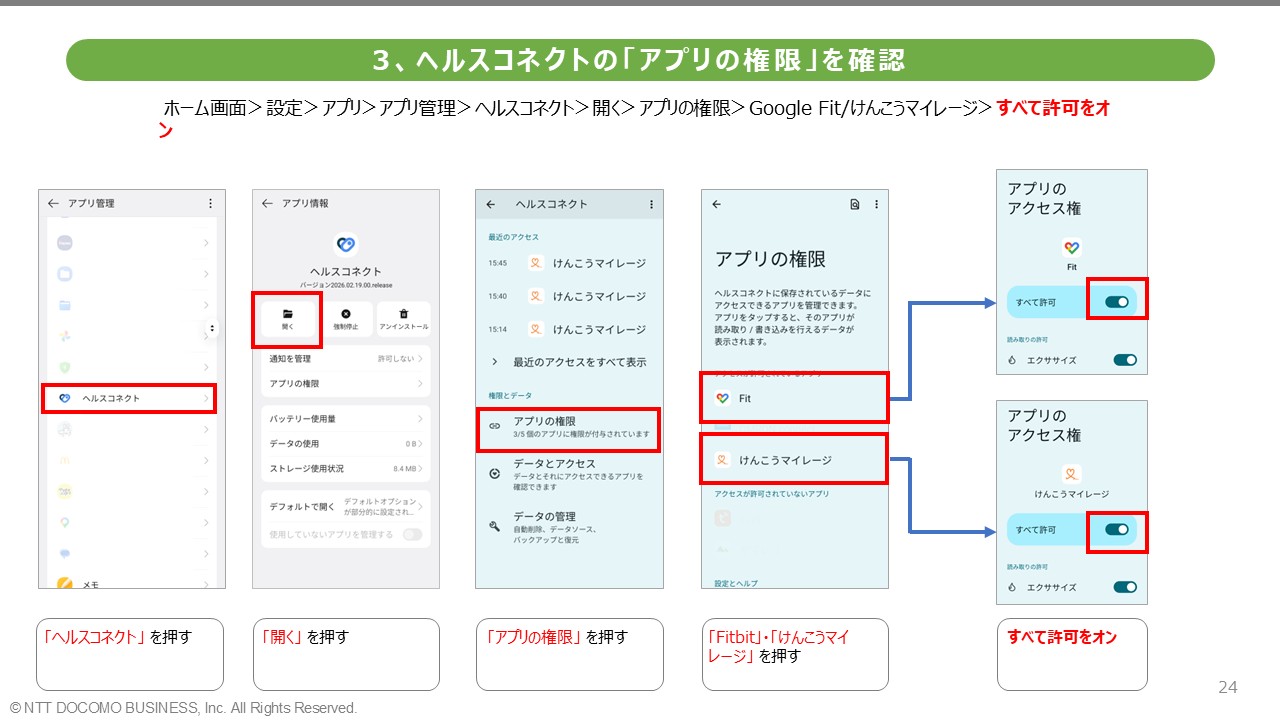Click the 15:45 けんこうマイレージ recent access entry
1280x720 pixels.
[568, 263]
